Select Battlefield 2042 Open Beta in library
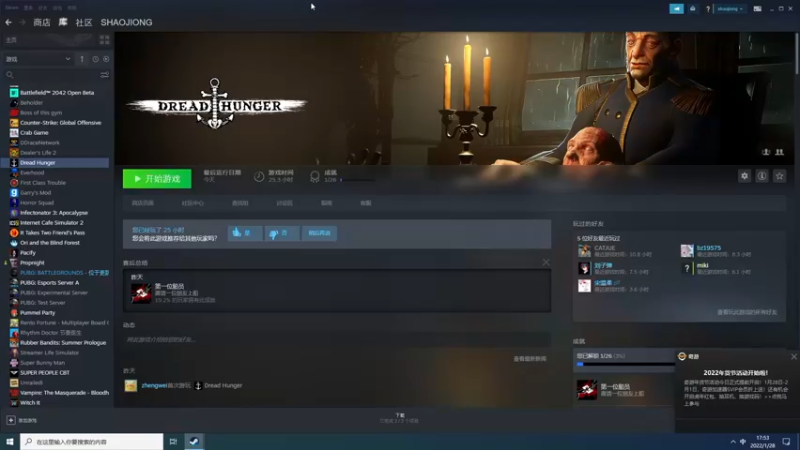800x450 pixels. click(x=56, y=93)
